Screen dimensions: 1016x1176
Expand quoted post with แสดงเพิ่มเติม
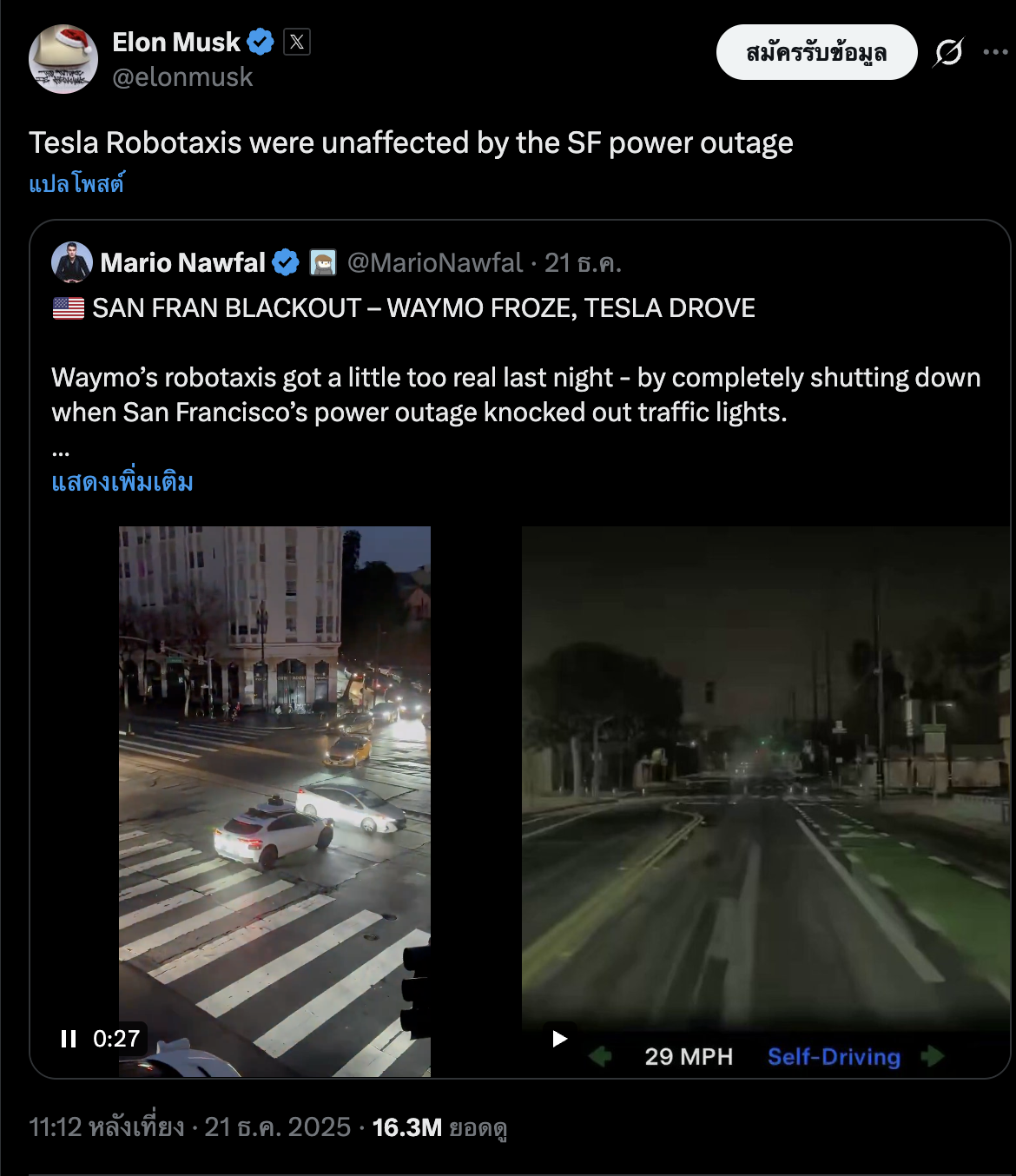click(122, 481)
